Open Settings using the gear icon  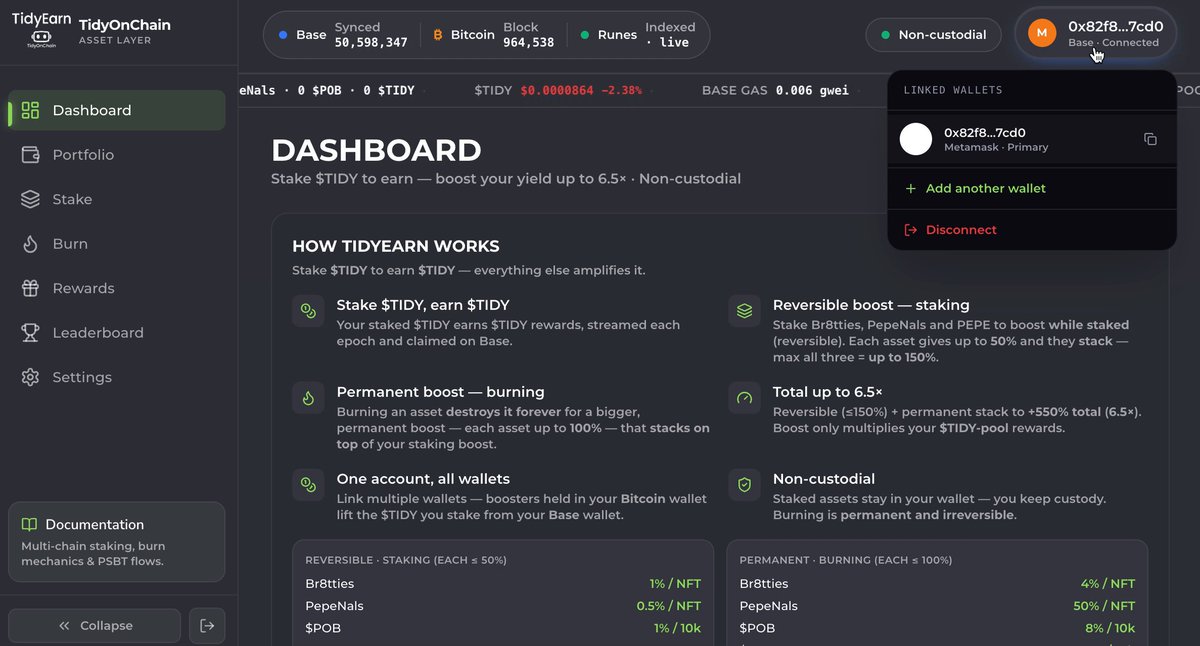click(x=31, y=377)
